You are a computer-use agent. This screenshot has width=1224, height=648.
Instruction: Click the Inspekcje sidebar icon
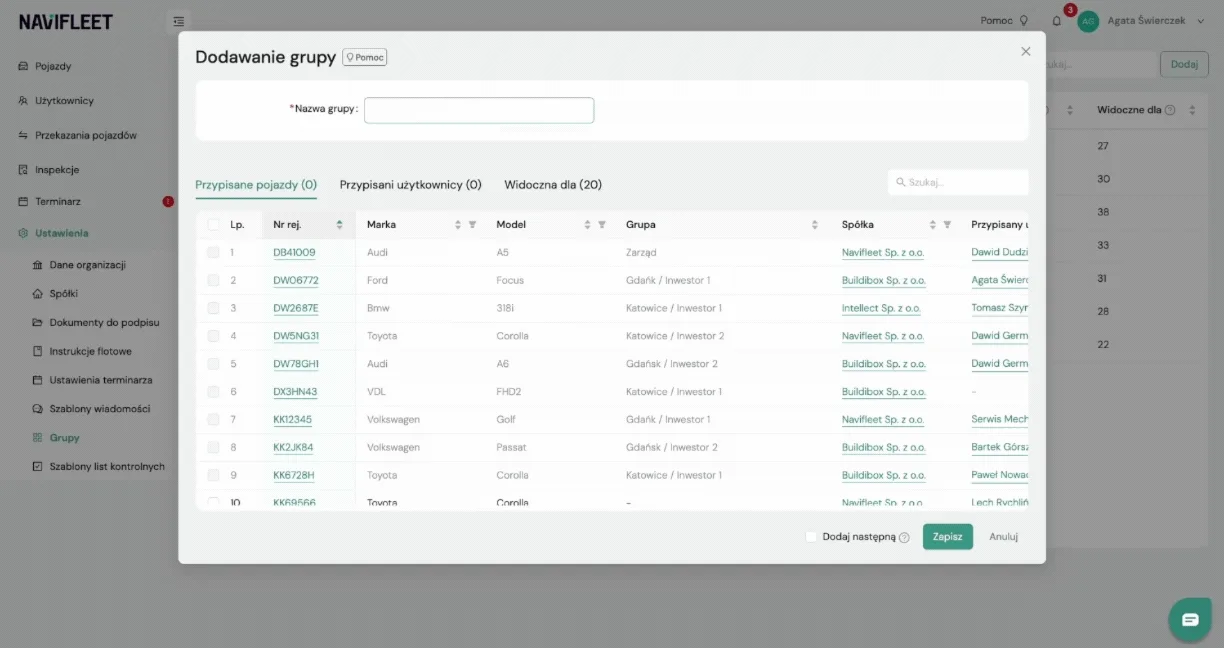click(x=23, y=170)
